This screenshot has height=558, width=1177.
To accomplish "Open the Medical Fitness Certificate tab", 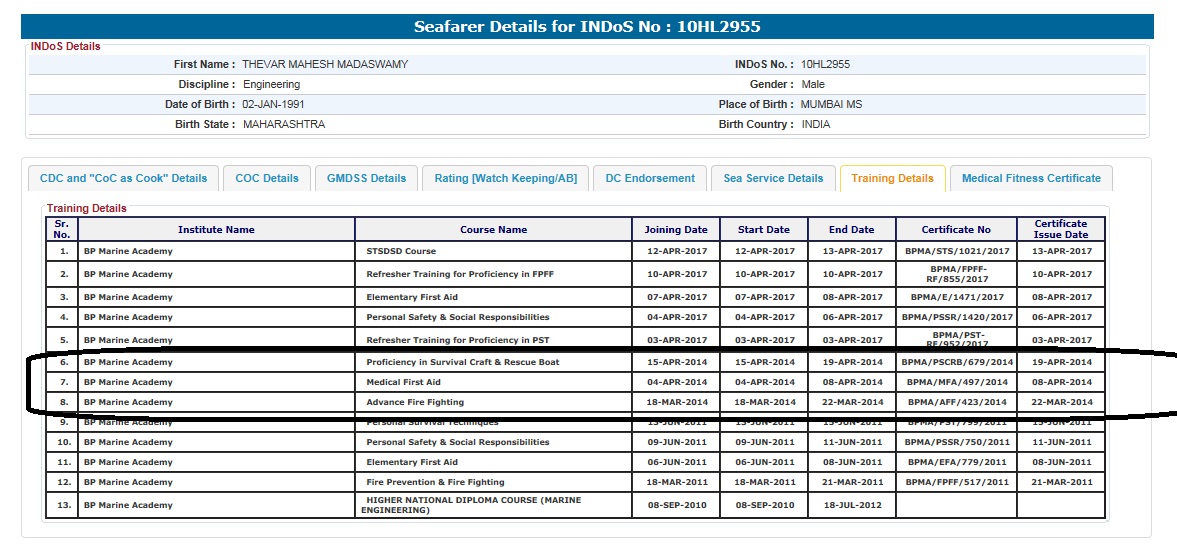I will pyautogui.click(x=1031, y=178).
